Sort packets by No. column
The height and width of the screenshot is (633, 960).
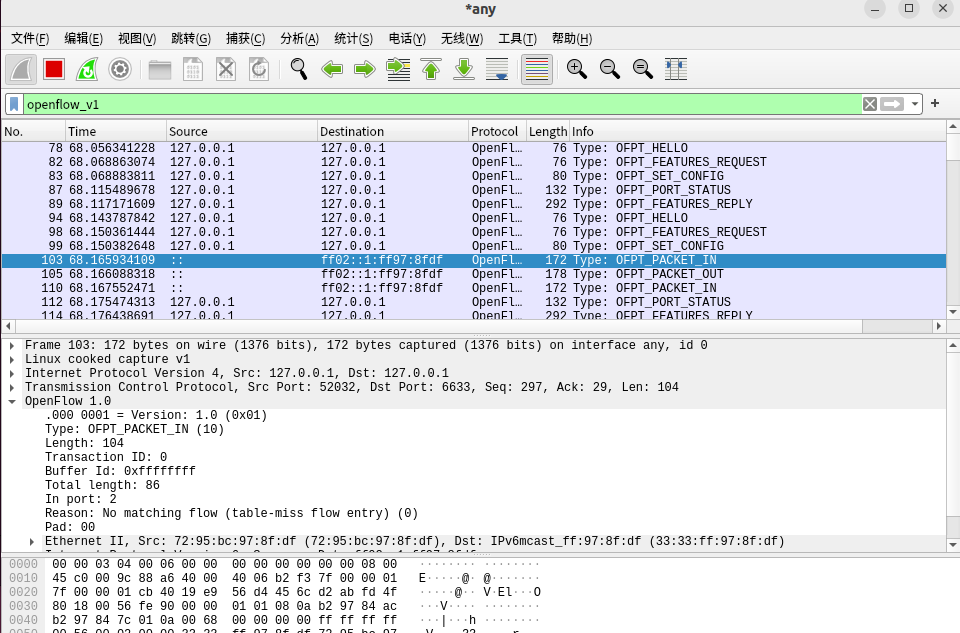pos(33,132)
